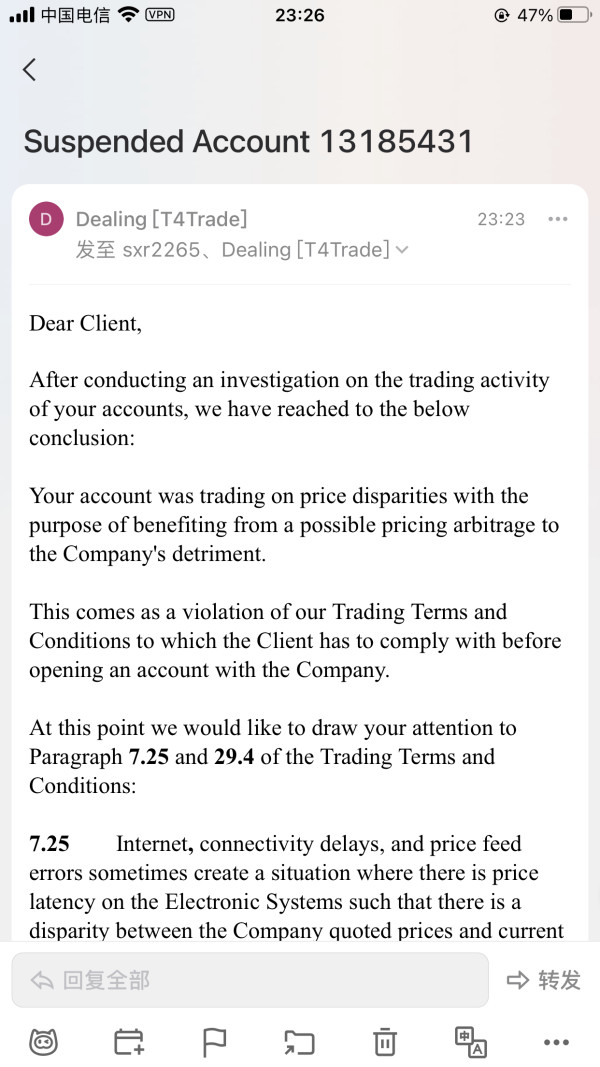
Task: Tap the sender's pink D avatar
Action: pyautogui.click(x=46, y=219)
